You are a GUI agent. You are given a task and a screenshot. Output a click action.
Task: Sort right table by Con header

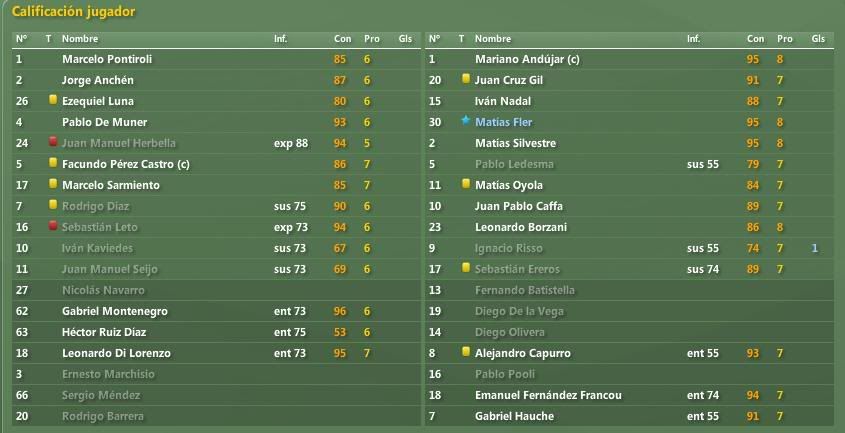(756, 39)
